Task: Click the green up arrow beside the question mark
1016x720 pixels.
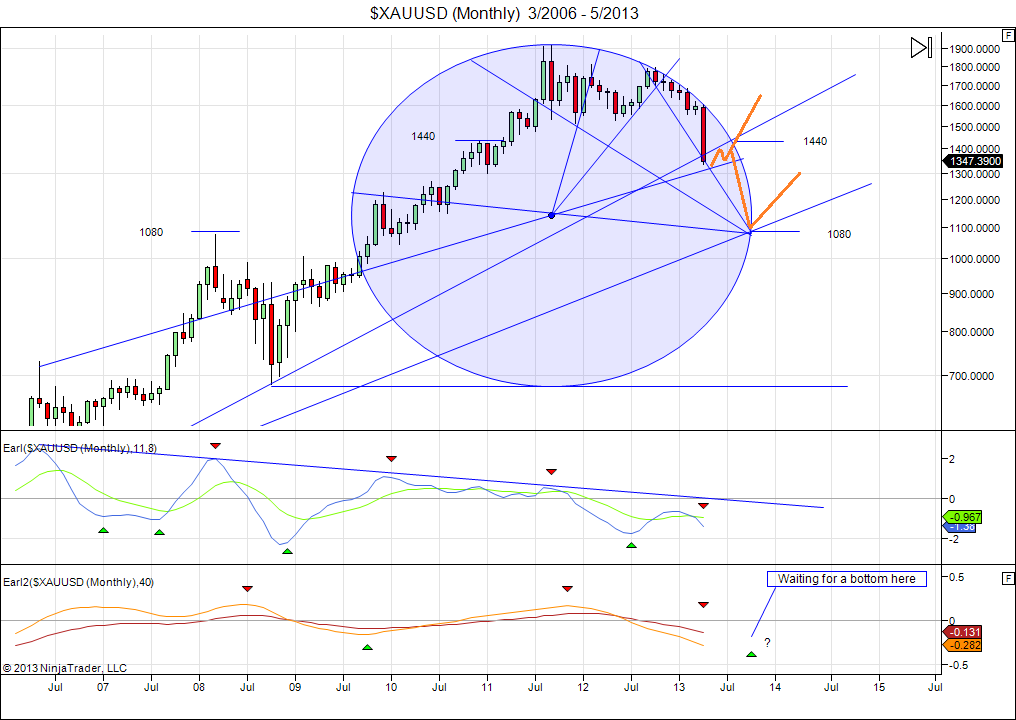Action: point(751,654)
